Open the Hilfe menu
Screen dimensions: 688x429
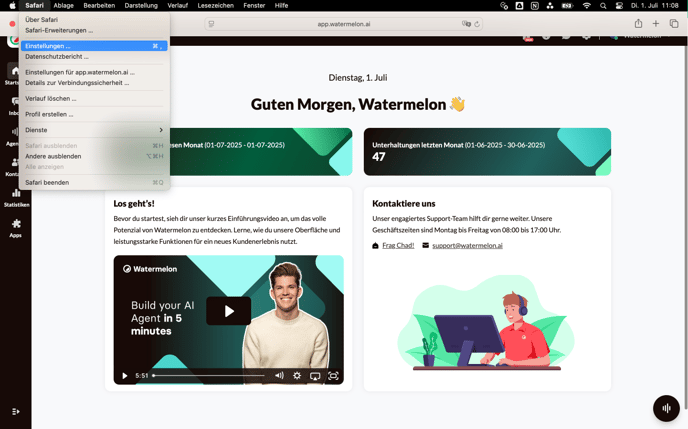point(281,5)
